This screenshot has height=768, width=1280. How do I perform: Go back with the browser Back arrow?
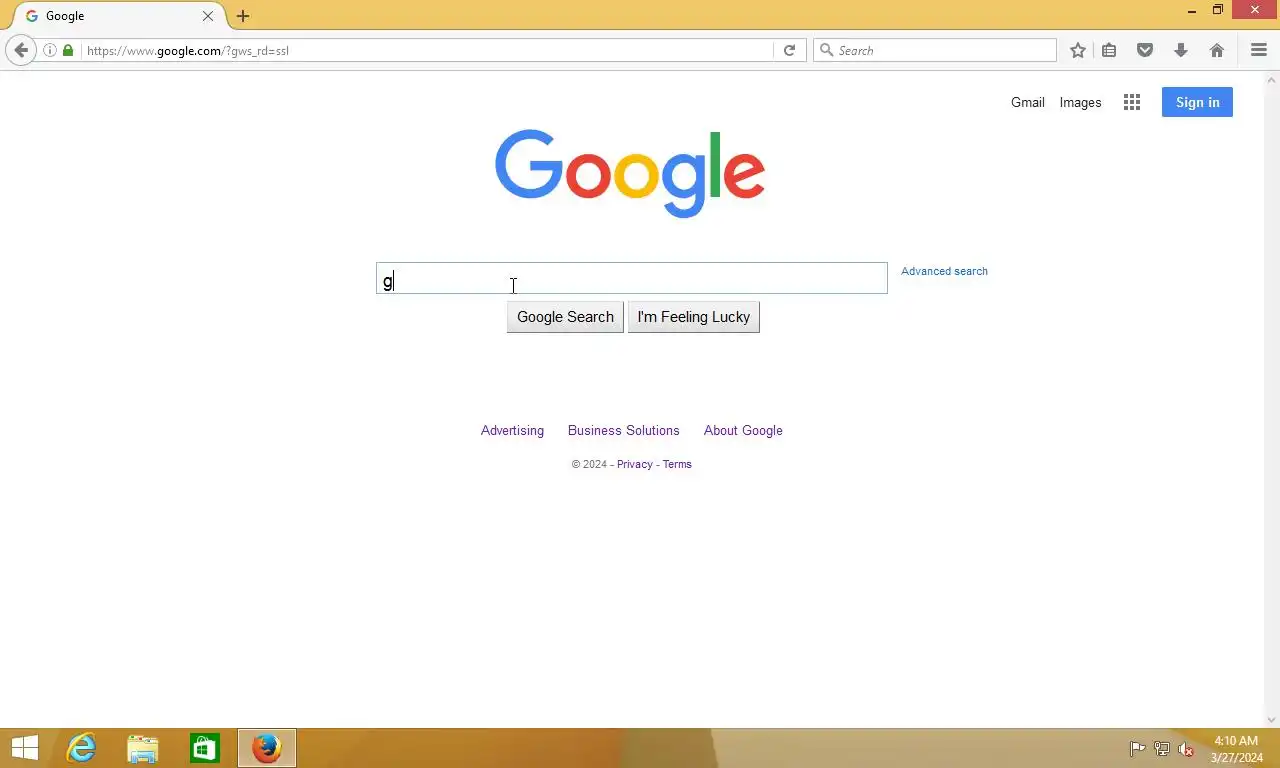click(x=21, y=50)
